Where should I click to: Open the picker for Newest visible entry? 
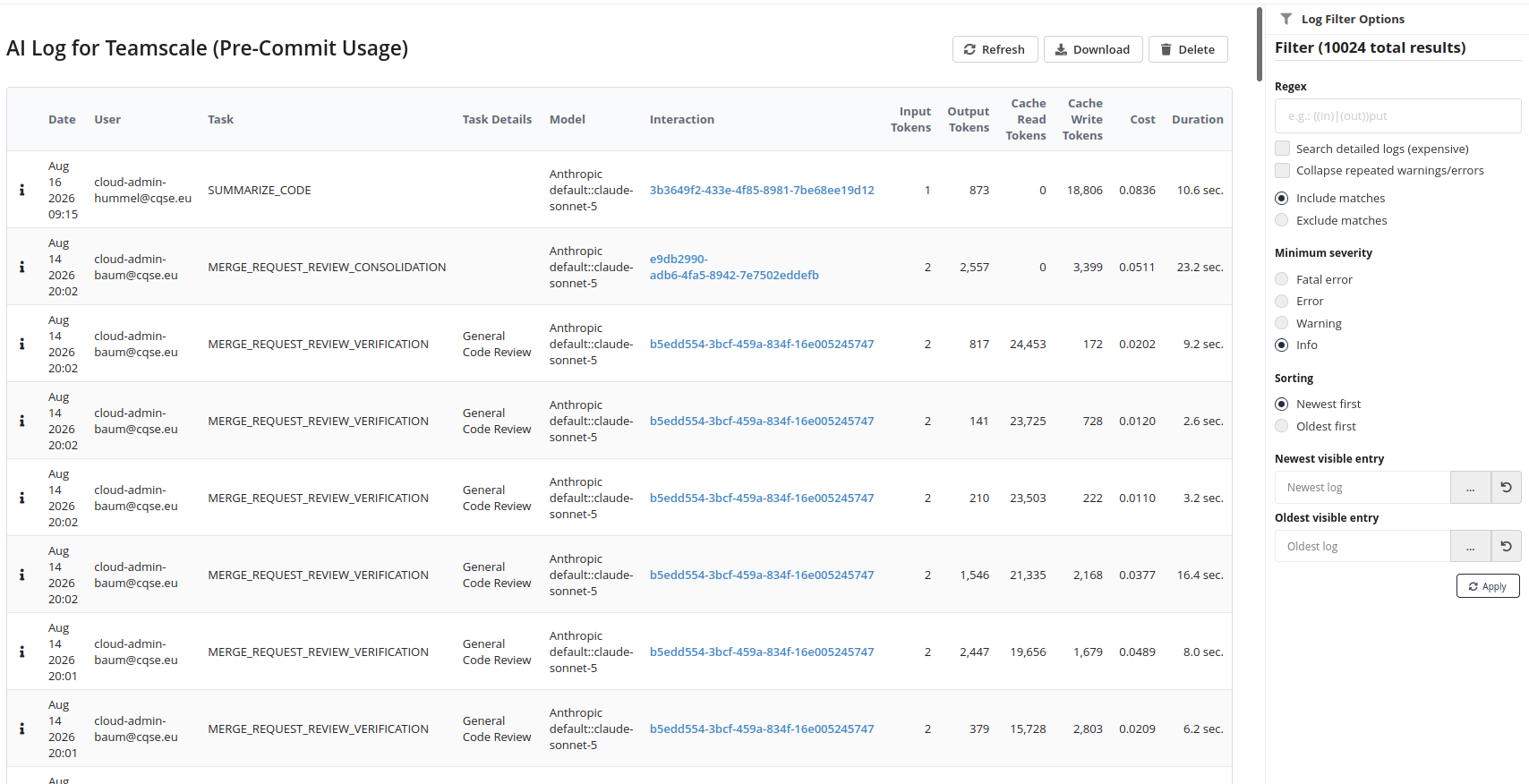click(x=1471, y=488)
